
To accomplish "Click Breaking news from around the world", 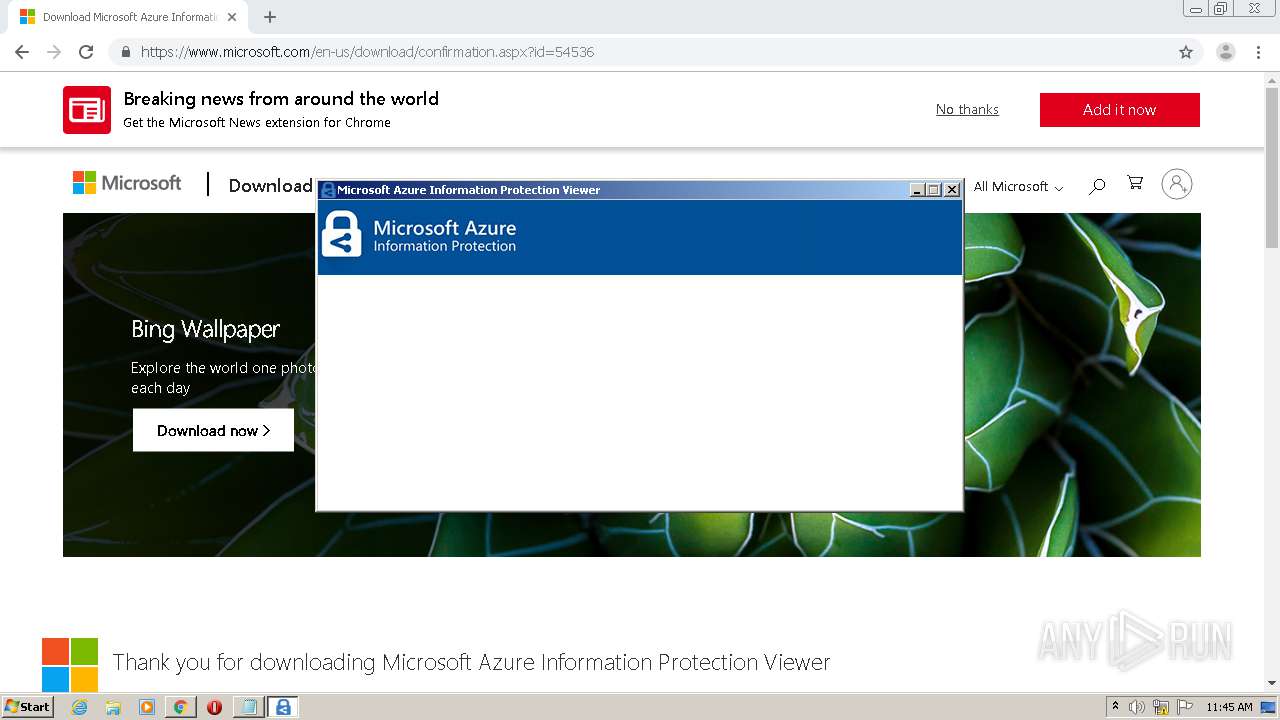I will click(x=281, y=98).
